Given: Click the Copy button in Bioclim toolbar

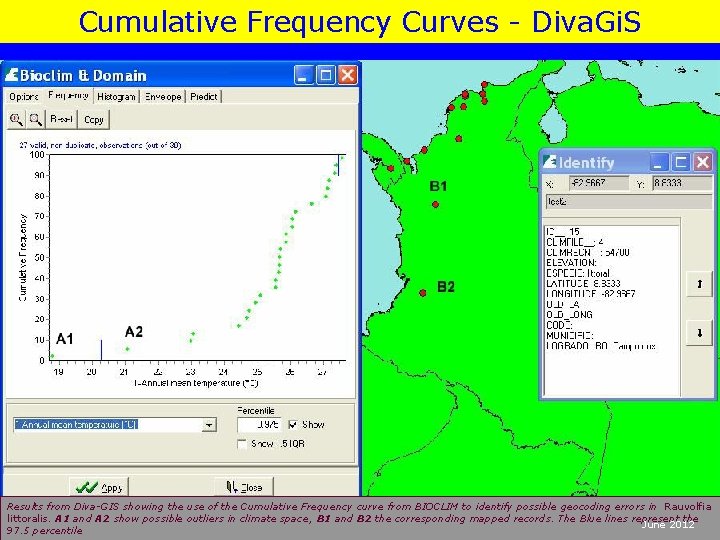Looking at the screenshot, I should pyautogui.click(x=94, y=119).
